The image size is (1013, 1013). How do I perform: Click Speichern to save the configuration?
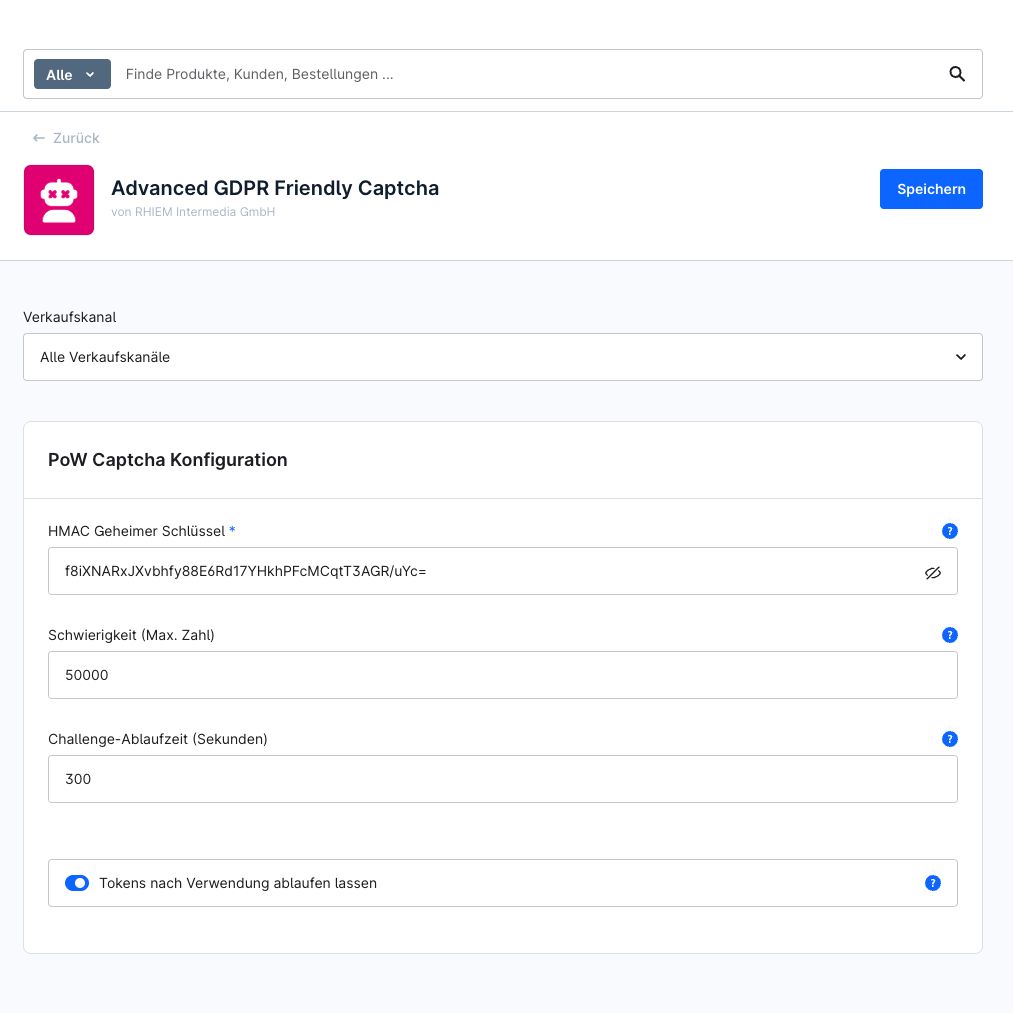tap(931, 189)
